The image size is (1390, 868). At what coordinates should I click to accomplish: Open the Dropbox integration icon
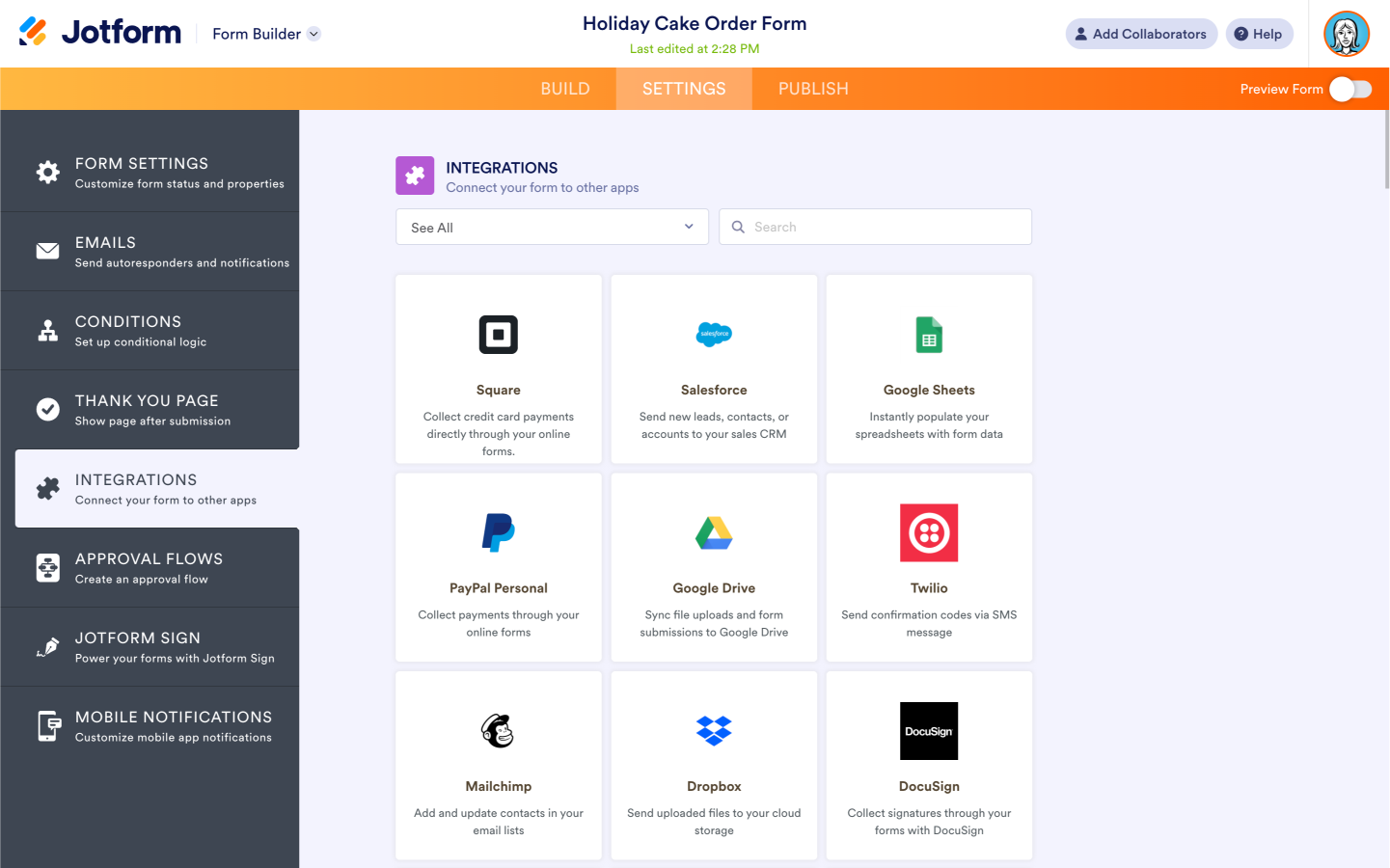click(714, 731)
